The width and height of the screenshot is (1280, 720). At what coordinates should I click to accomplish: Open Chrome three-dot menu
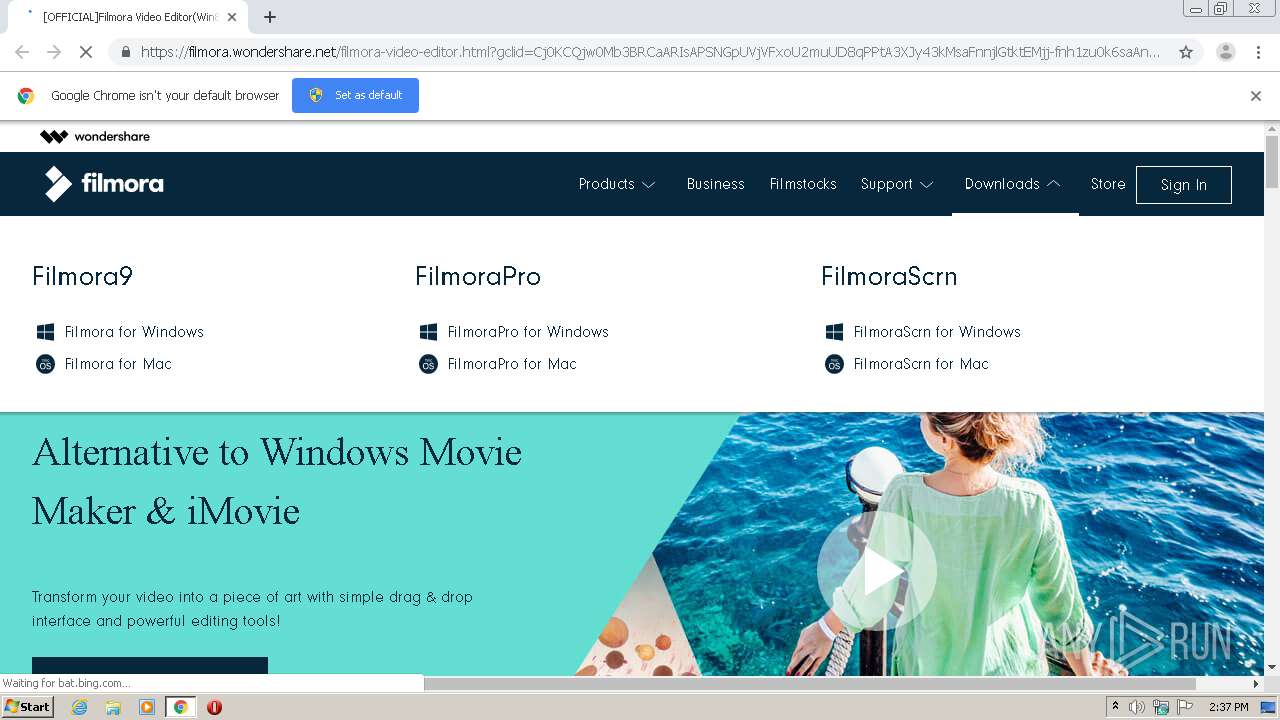point(1258,52)
